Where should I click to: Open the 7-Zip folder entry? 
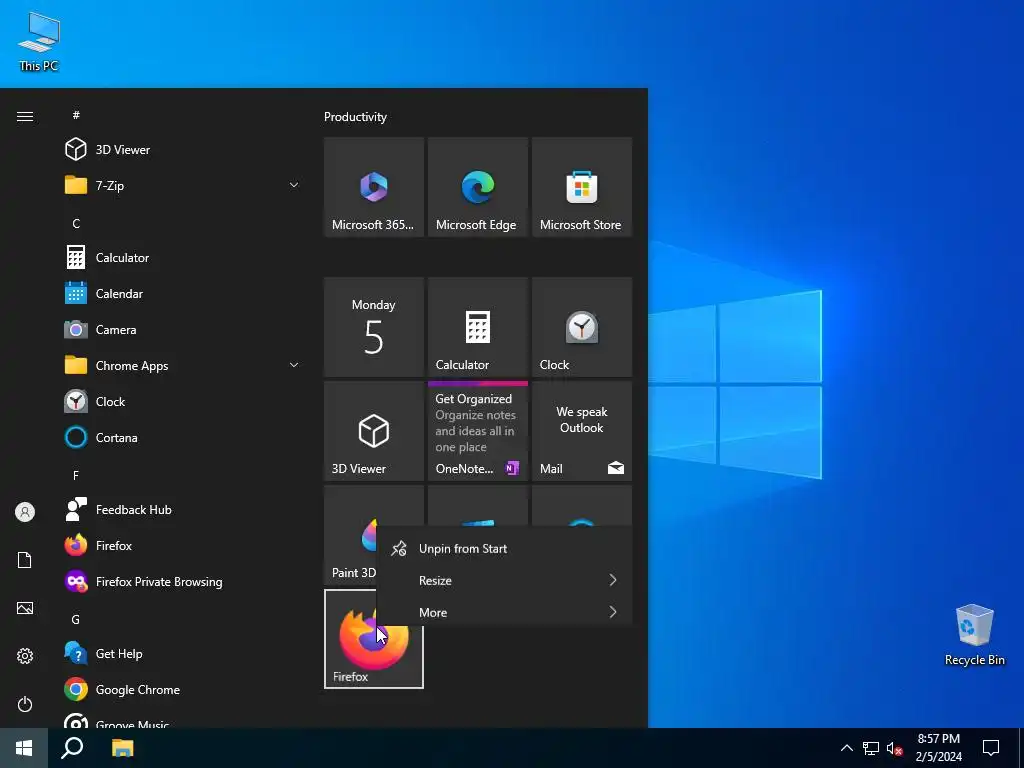[x=182, y=185]
